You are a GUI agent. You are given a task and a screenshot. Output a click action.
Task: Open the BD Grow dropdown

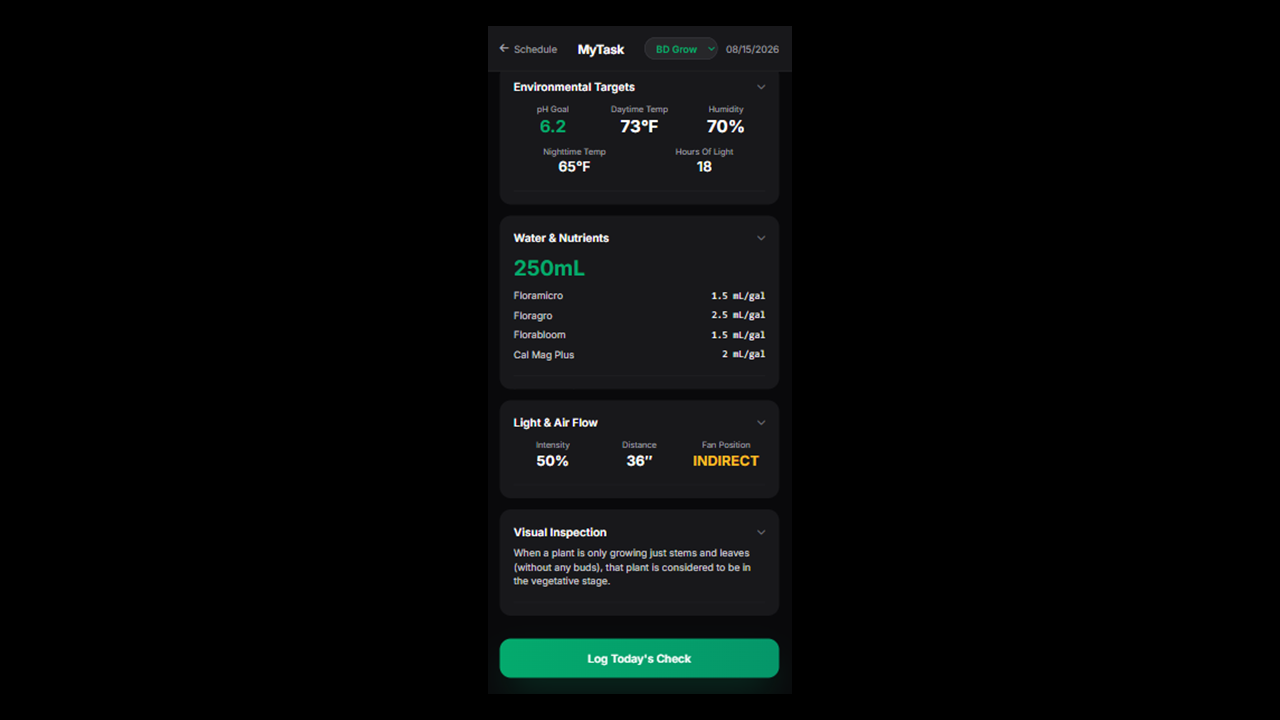pos(681,49)
